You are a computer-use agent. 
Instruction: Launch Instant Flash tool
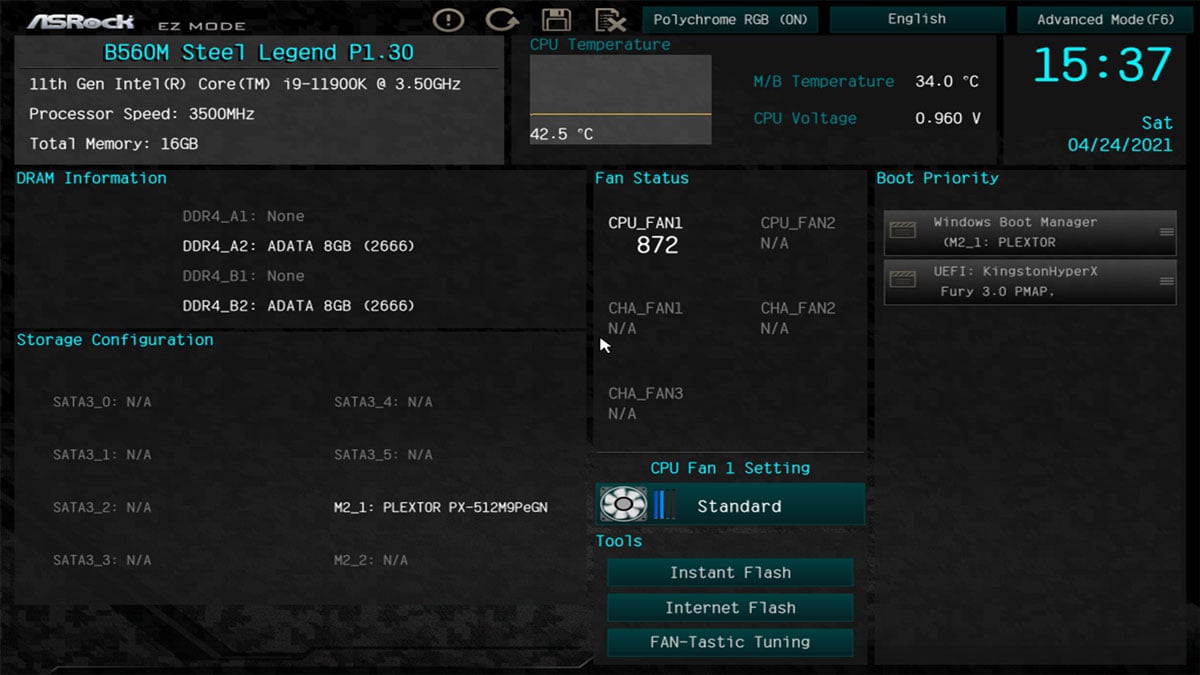coord(730,573)
